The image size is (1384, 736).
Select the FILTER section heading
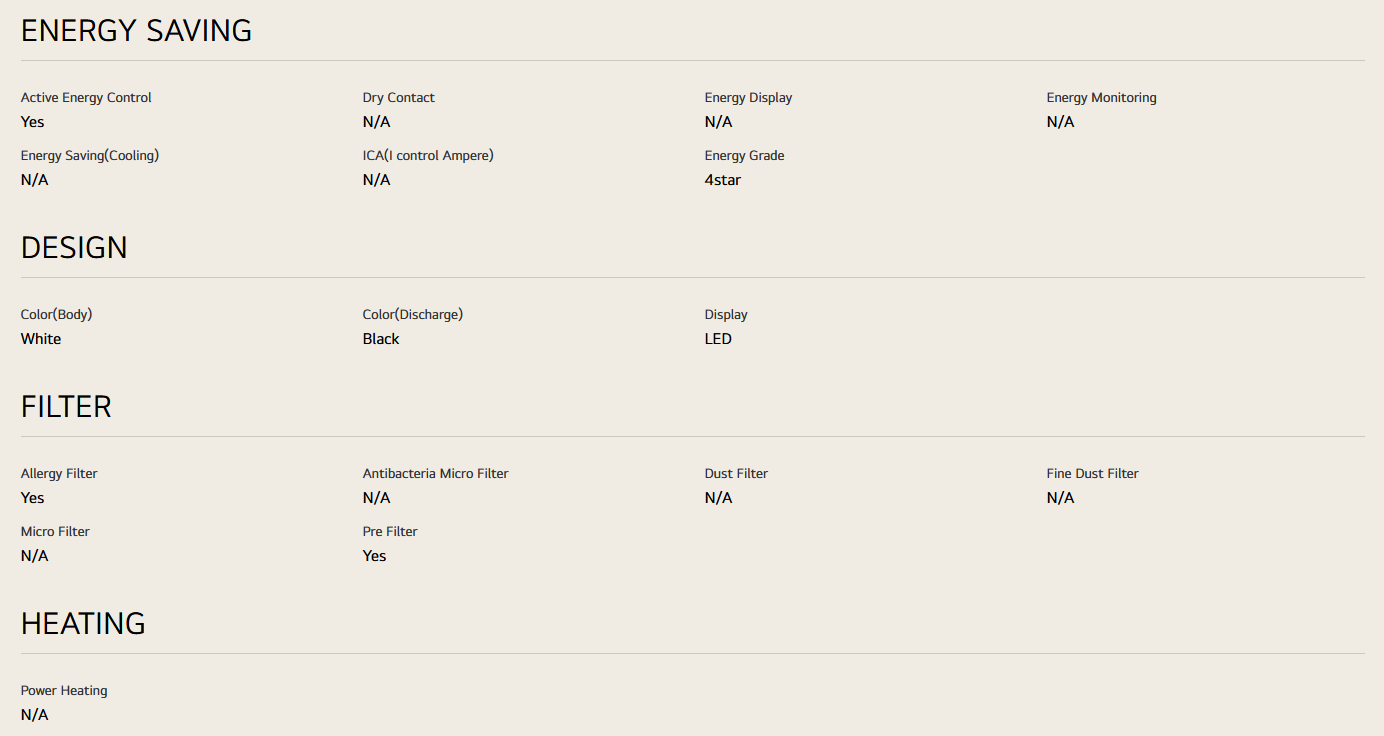pos(66,407)
